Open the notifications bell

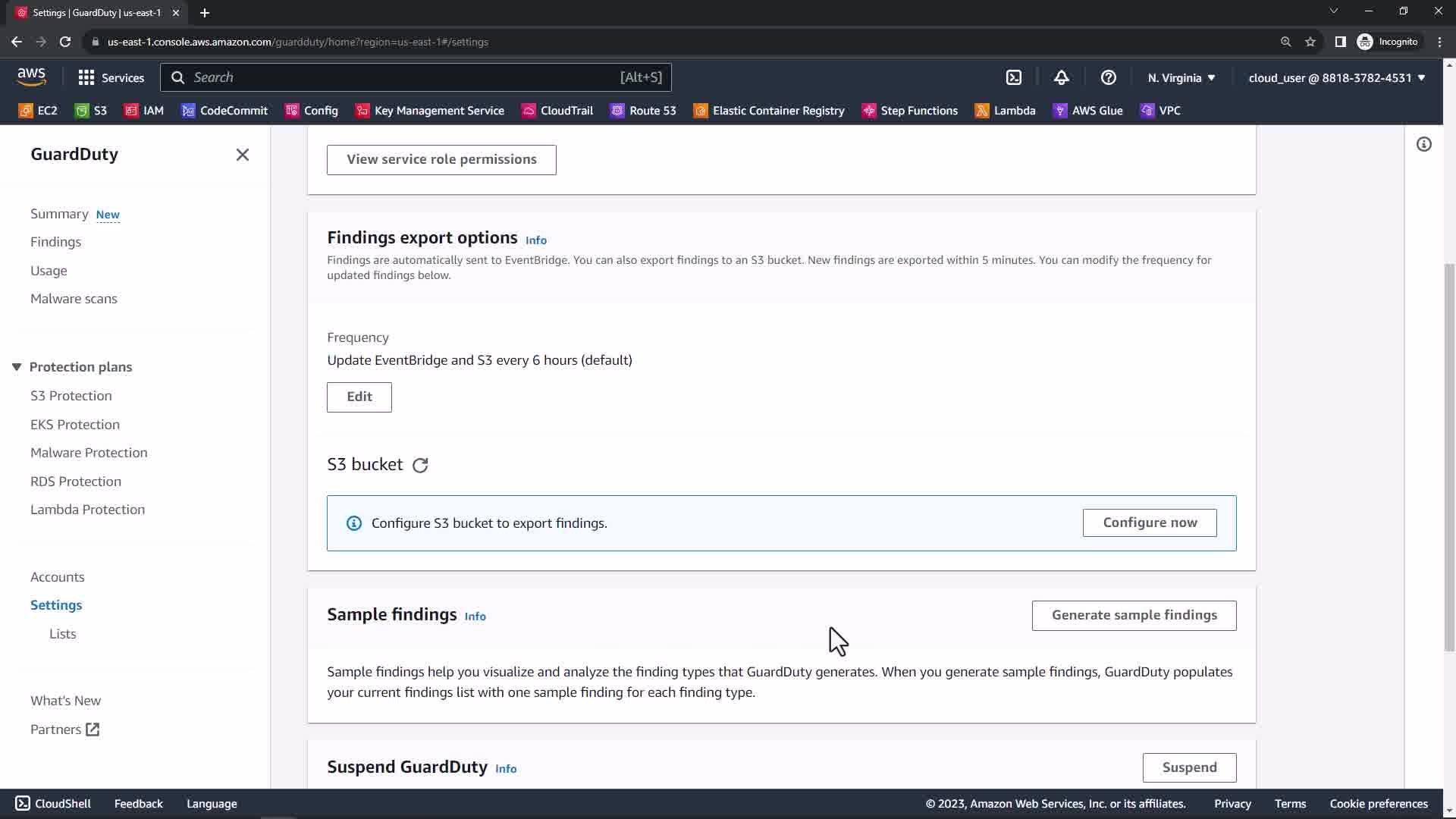coord(1061,77)
